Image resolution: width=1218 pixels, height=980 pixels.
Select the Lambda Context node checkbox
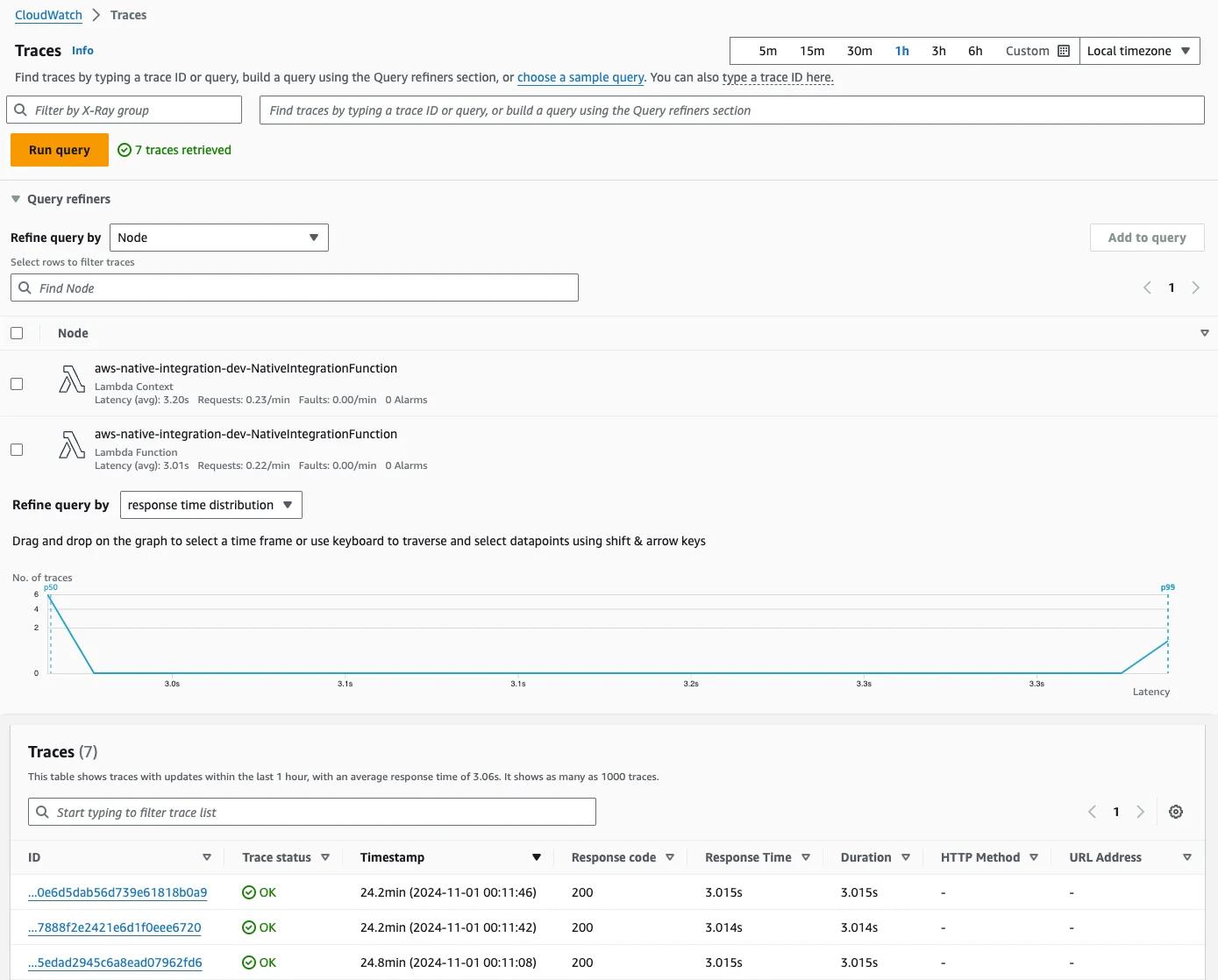click(x=17, y=383)
